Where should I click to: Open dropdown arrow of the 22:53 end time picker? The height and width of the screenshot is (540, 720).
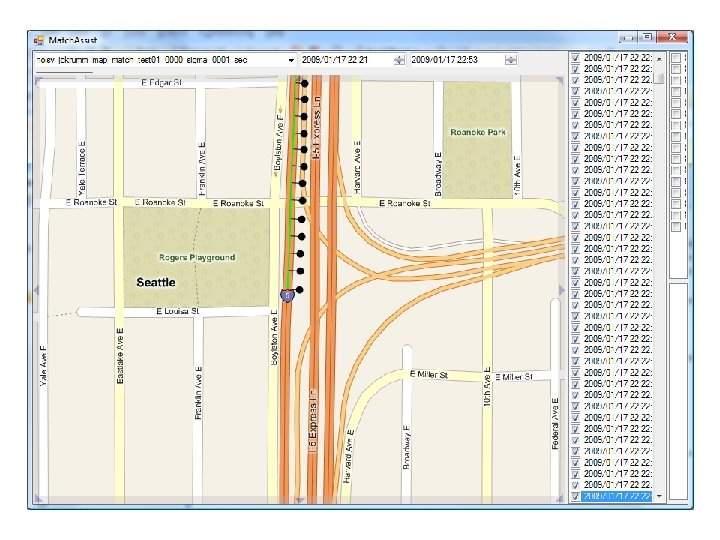pyautogui.click(x=511, y=60)
